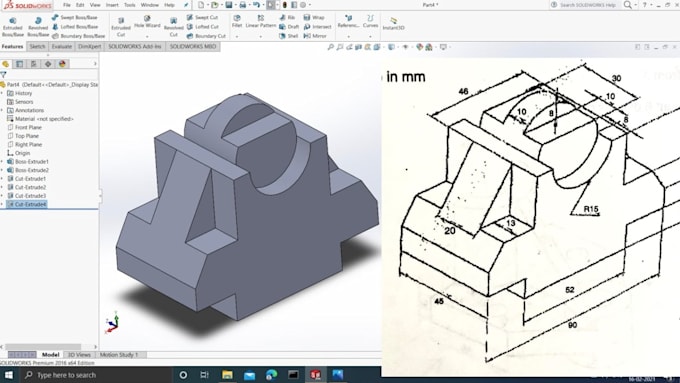This screenshot has width=680, height=383.
Task: Click the Fillet tool
Action: pos(237,22)
